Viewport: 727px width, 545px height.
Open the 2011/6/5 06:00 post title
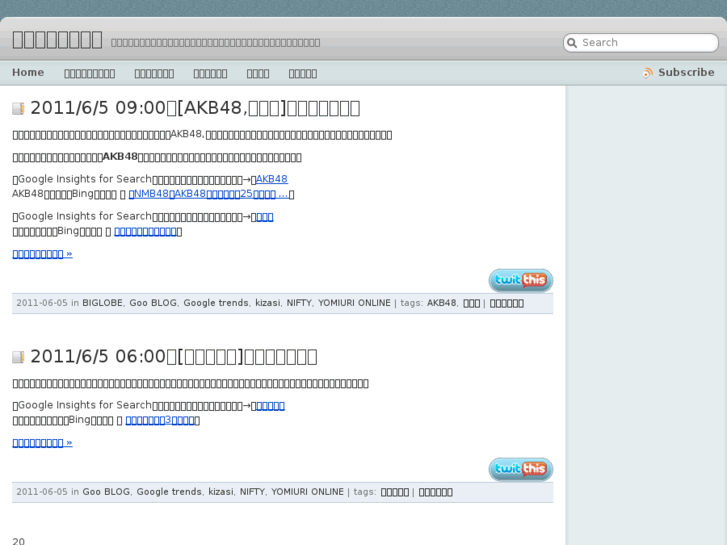pyautogui.click(x=174, y=357)
